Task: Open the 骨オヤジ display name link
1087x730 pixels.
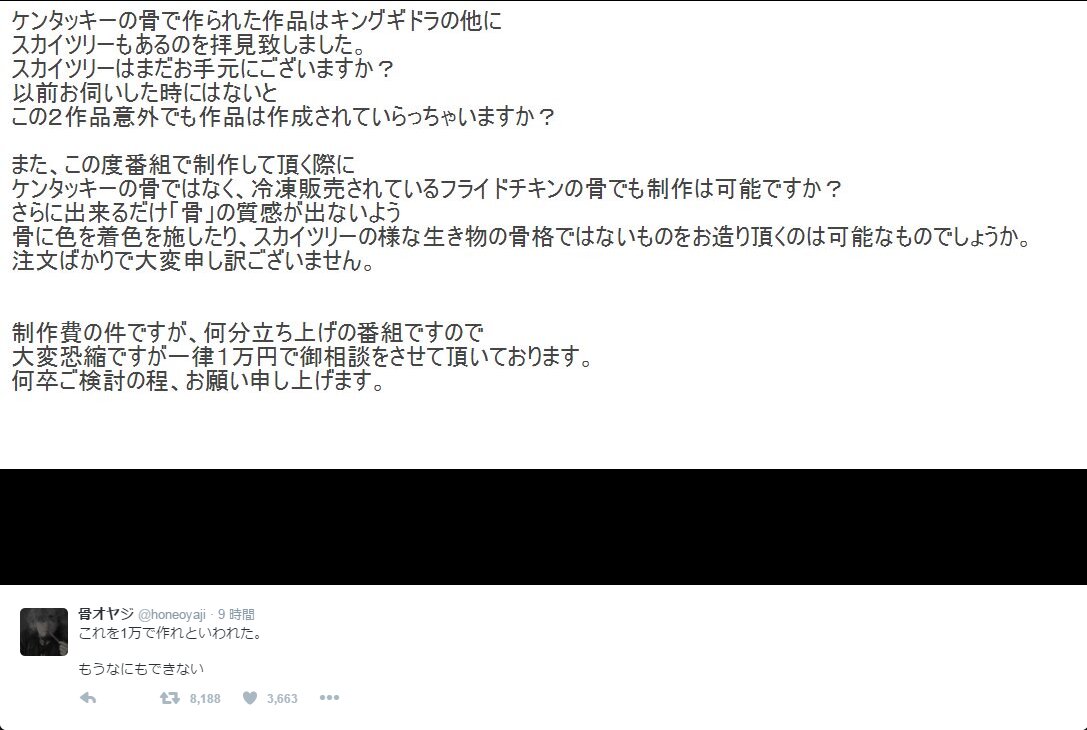Action: coord(105,614)
